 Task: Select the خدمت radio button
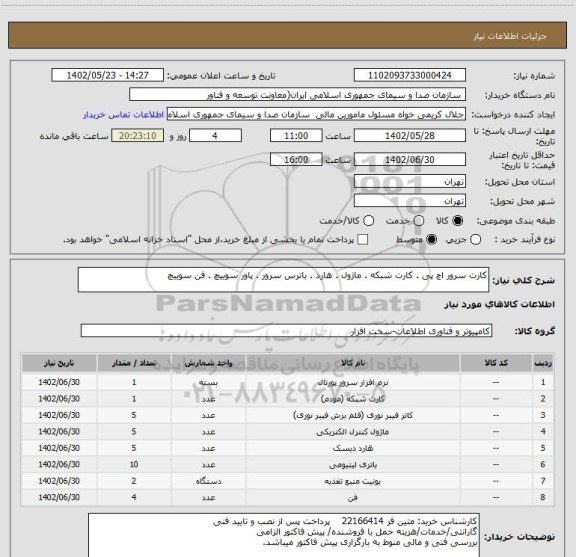pos(419,221)
